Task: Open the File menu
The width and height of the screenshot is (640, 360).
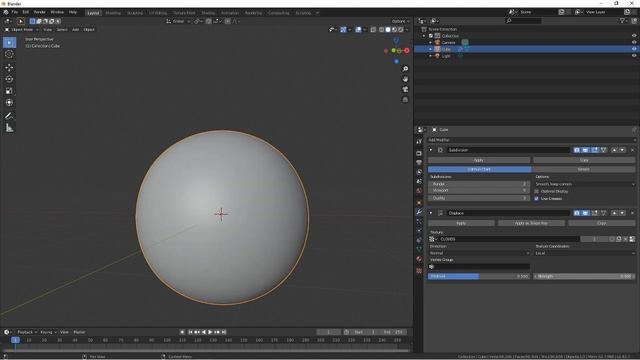Action: pyautogui.click(x=15, y=12)
